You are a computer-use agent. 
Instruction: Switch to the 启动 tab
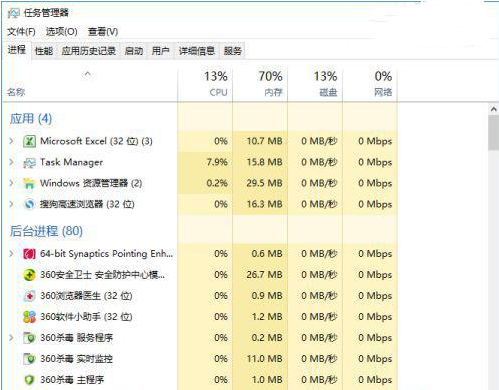point(134,51)
